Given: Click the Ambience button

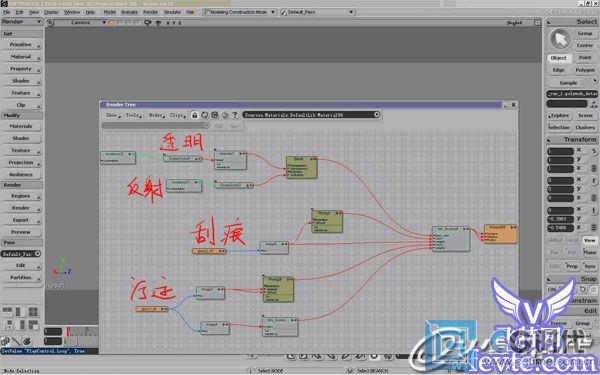Looking at the screenshot, I should [x=21, y=174].
